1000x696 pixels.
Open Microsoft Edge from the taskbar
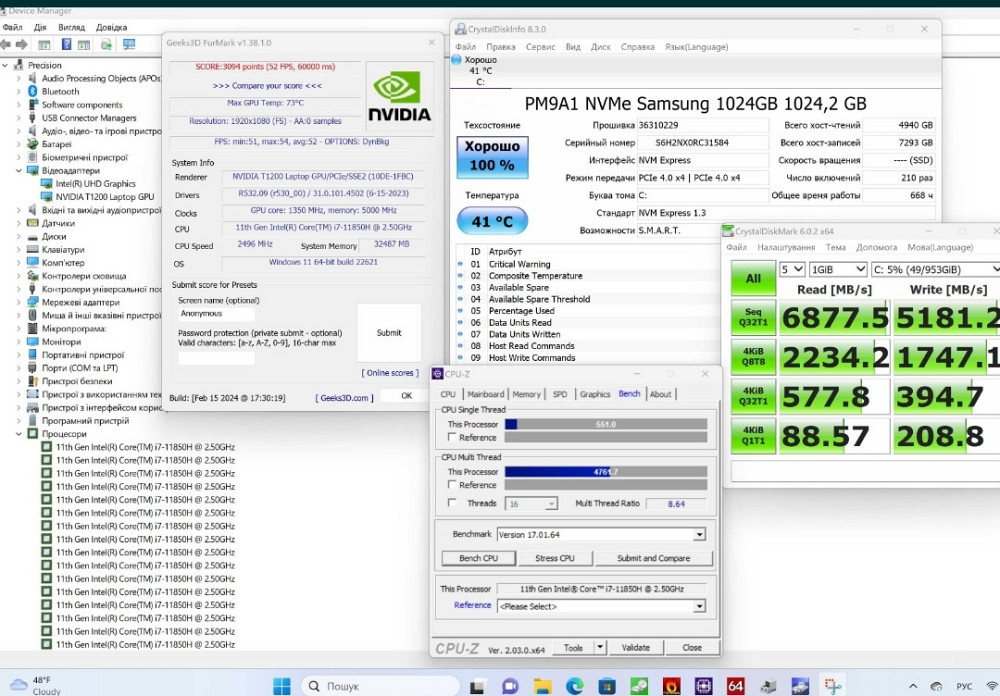coord(575,686)
